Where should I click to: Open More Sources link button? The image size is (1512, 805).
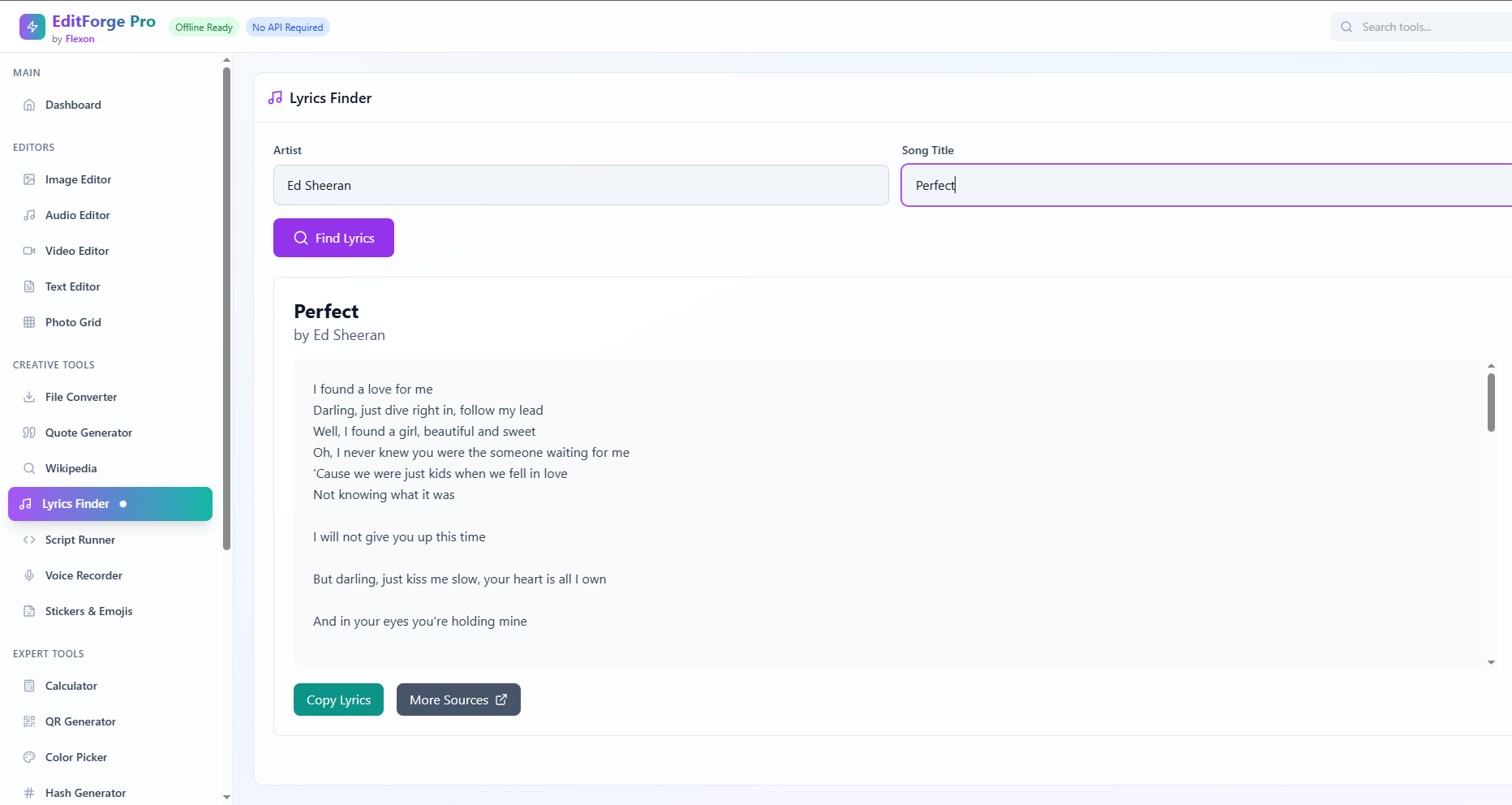coord(458,700)
